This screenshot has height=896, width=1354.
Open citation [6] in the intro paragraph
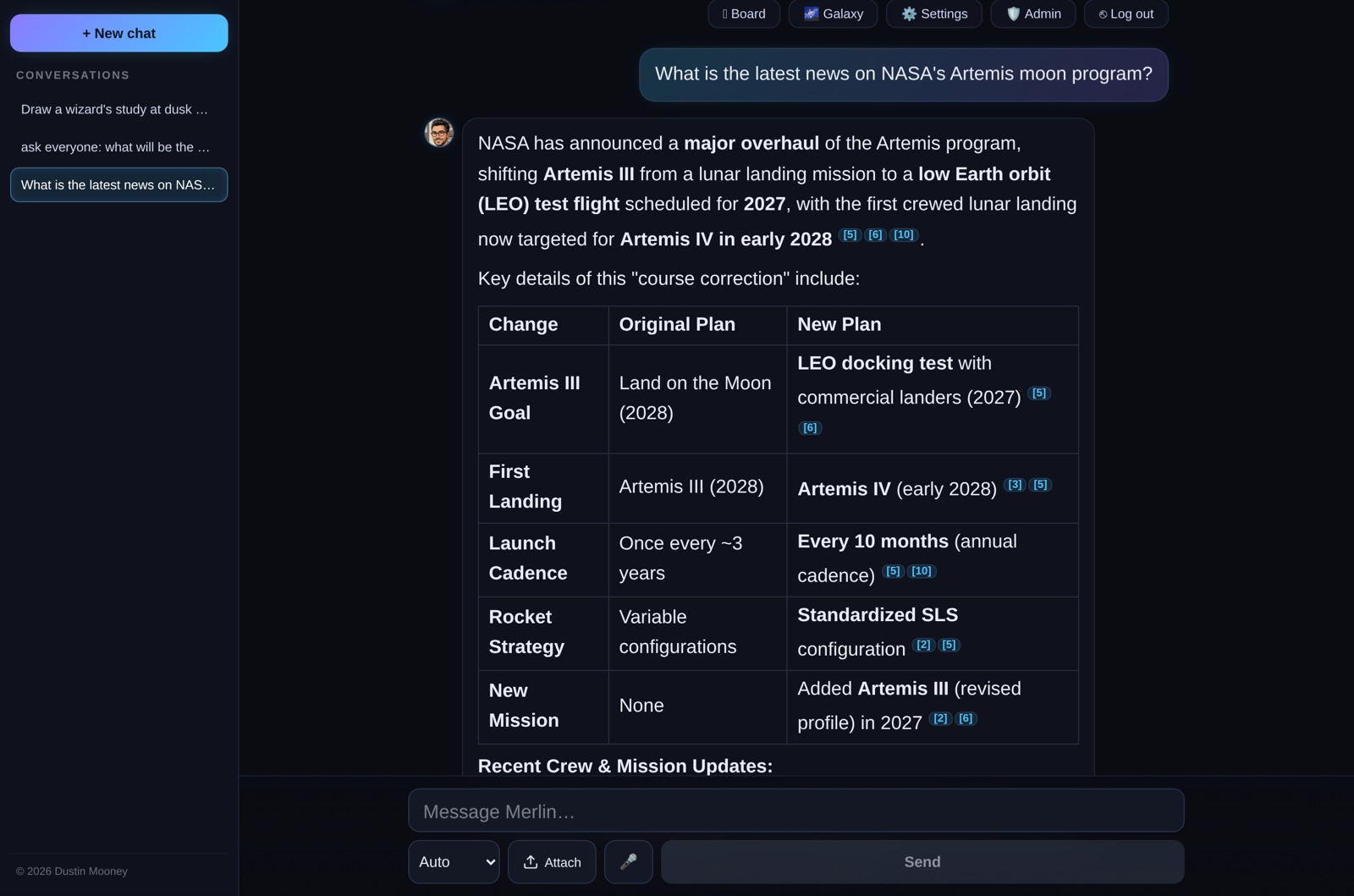[x=875, y=234]
